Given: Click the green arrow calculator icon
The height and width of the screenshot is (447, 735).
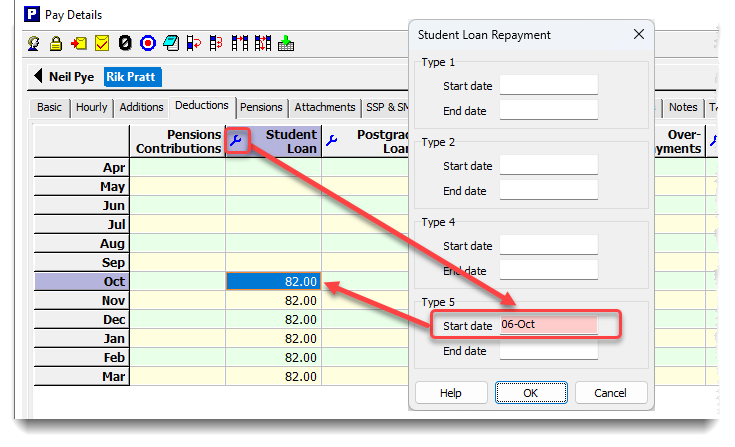Looking at the screenshot, I should tap(286, 43).
